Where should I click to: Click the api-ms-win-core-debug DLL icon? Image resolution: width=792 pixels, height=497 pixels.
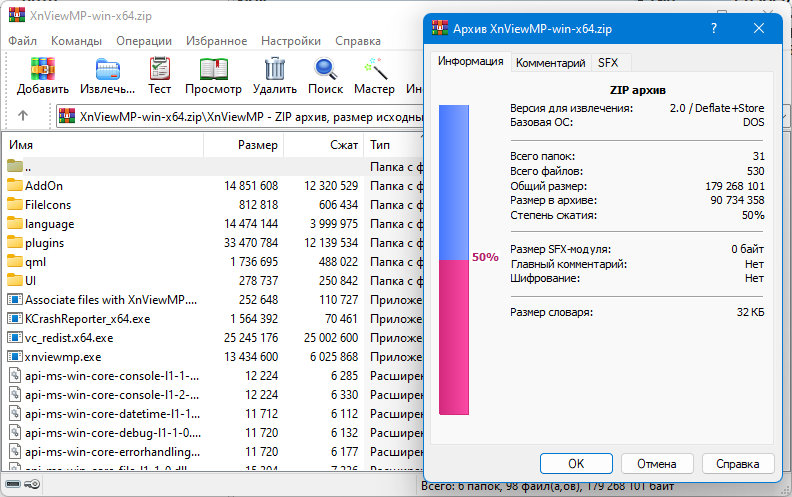click(x=15, y=433)
